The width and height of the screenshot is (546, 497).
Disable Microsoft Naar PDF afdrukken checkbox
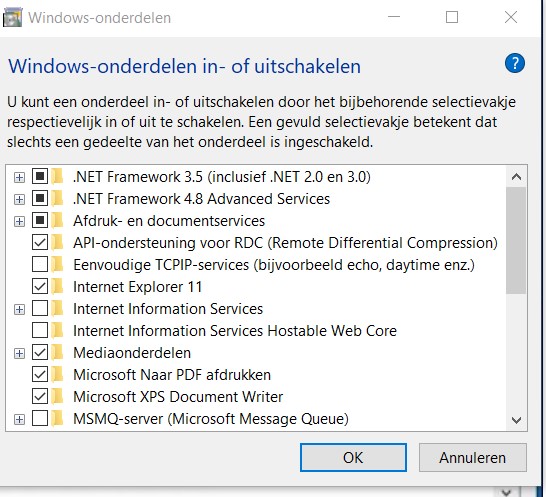click(40, 374)
